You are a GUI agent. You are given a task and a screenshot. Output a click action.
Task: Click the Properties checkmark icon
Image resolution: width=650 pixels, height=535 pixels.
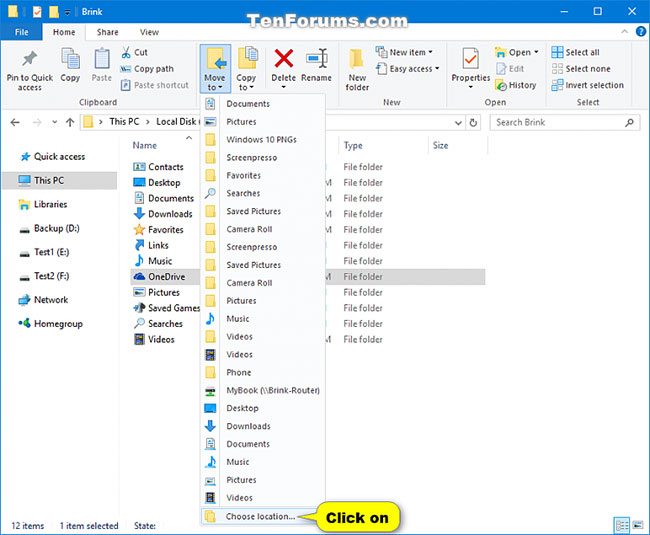(x=471, y=59)
